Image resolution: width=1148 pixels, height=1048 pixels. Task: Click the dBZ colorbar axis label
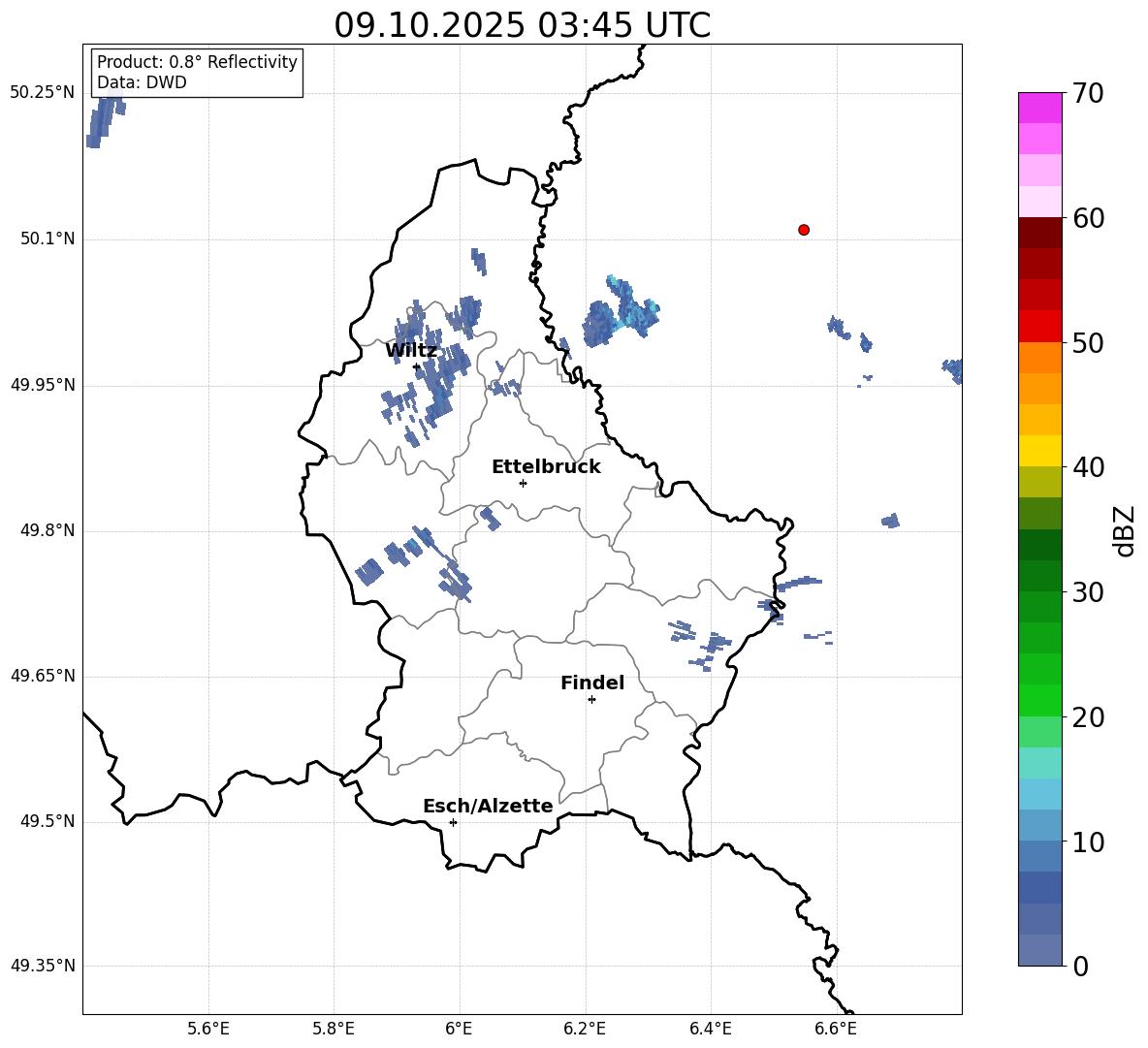1126,530
